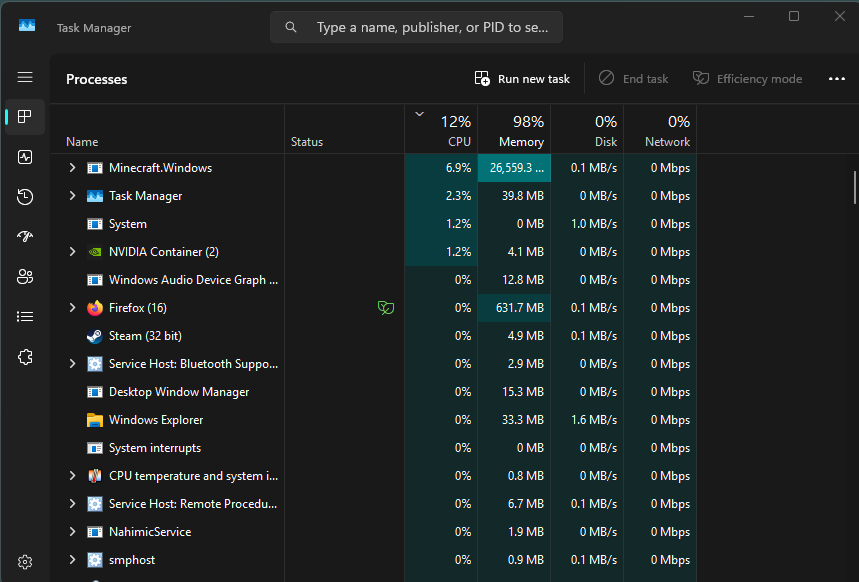
Task: Select the Windows Explorer row name
Action: [156, 420]
